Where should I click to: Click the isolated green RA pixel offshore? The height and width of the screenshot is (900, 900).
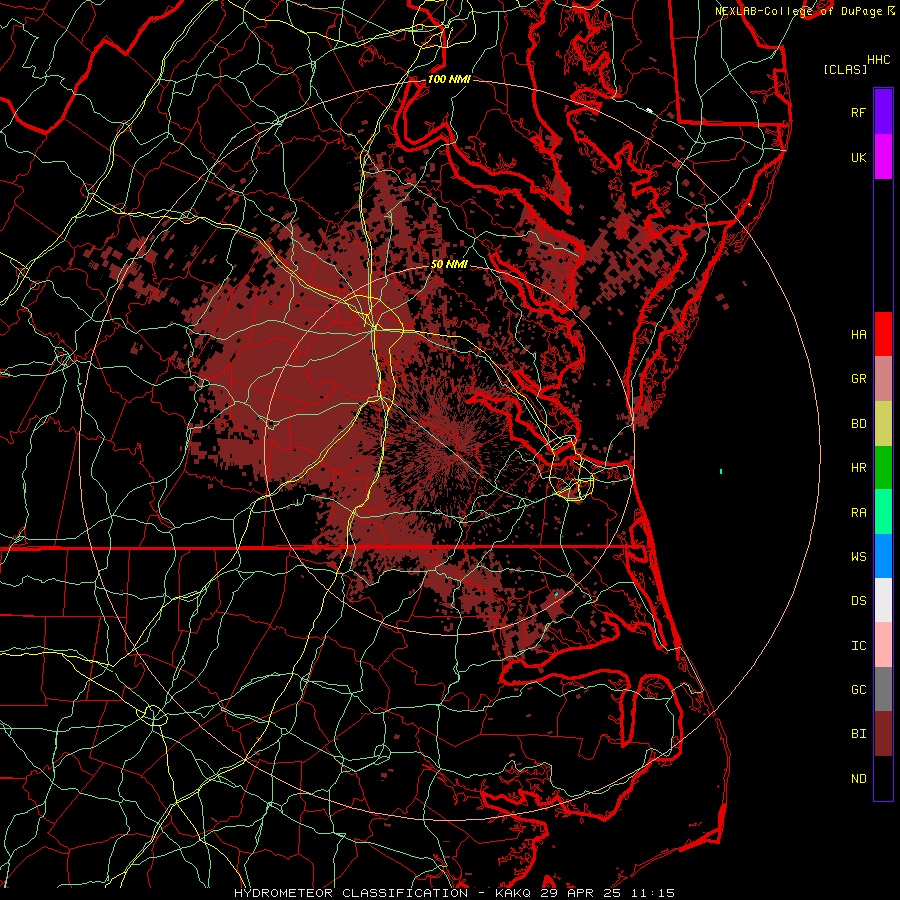click(721, 472)
